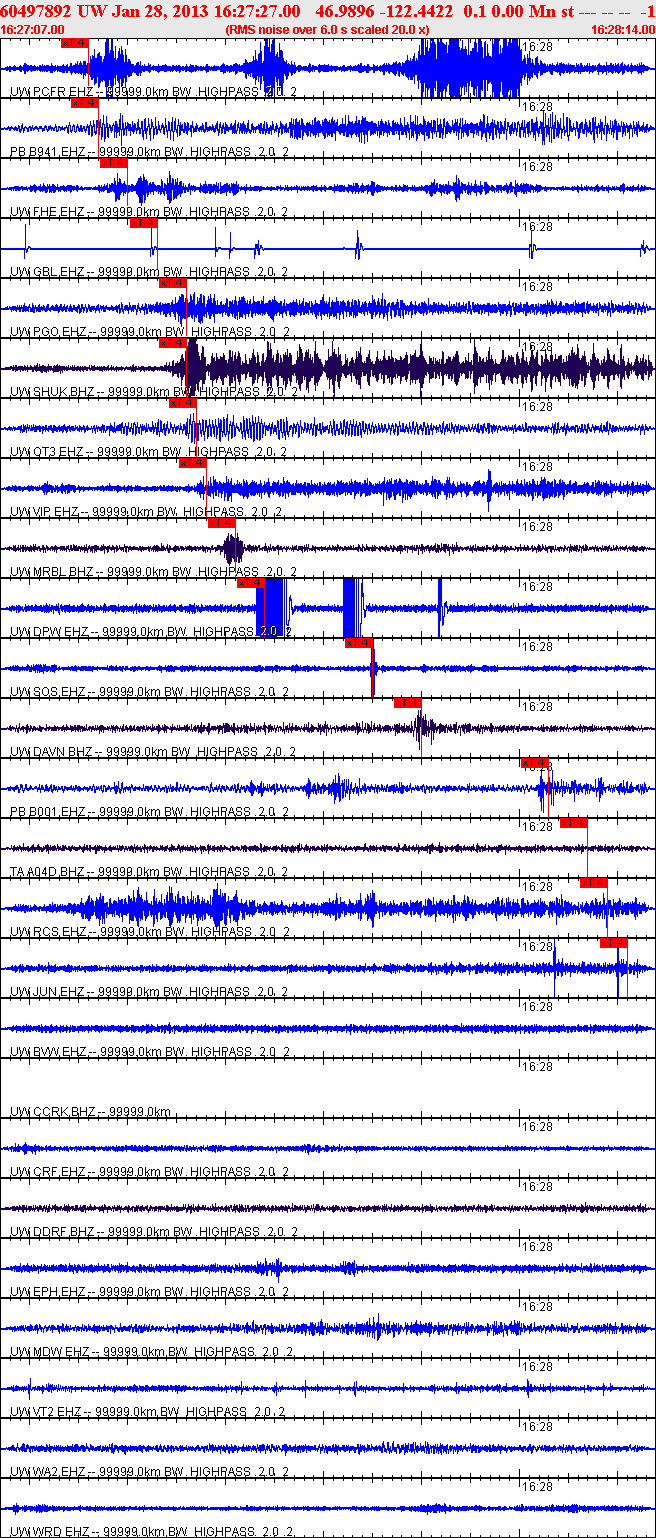Click the red pick flag on DPW trace
Viewport: 656px width, 1538px height.
[251, 583]
